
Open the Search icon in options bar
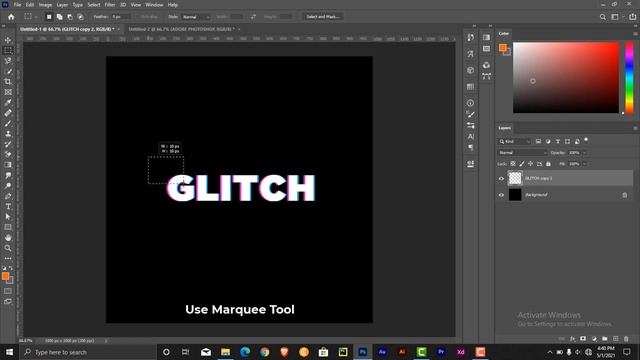[x=602, y=17]
